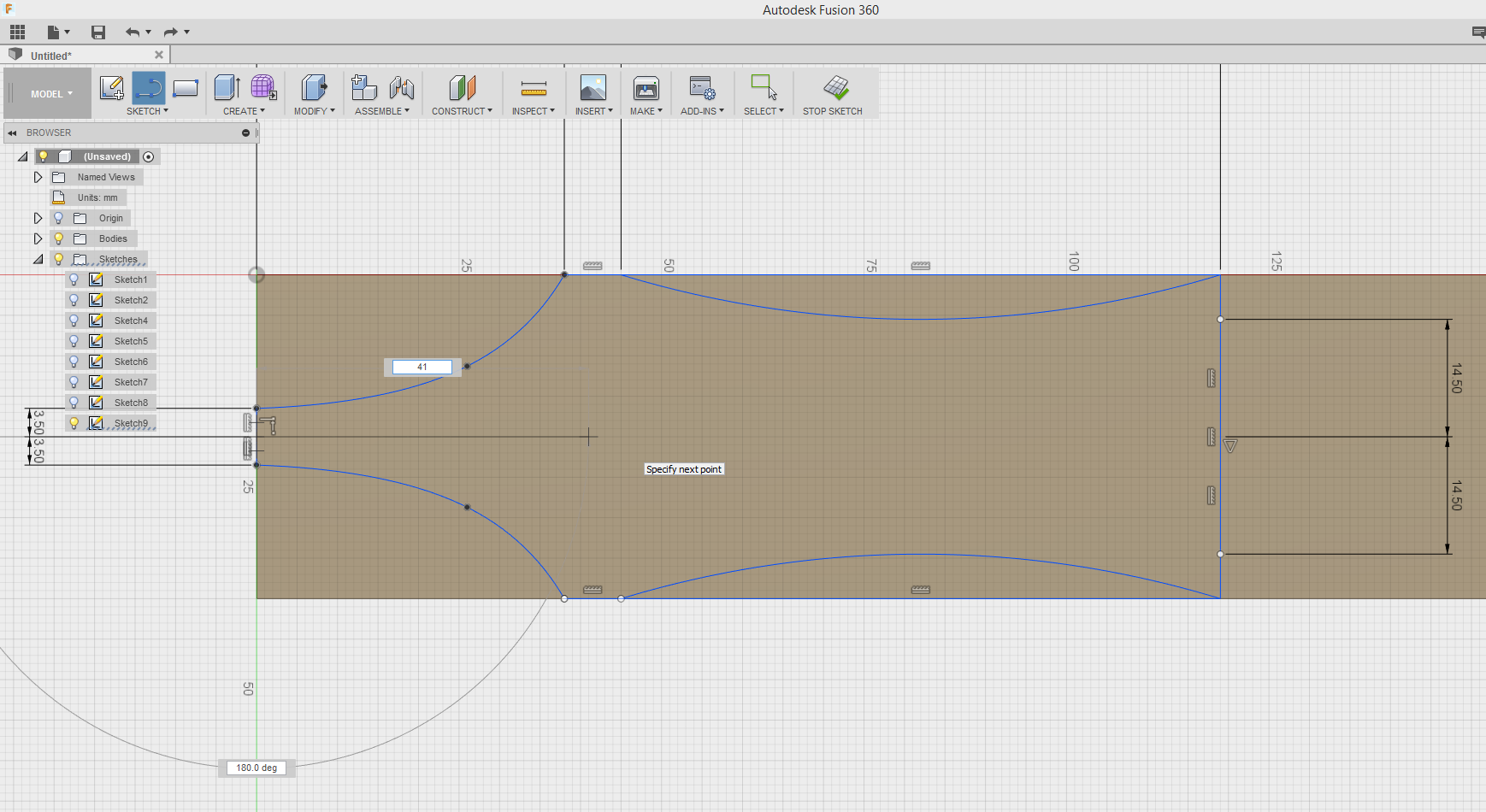Image resolution: width=1486 pixels, height=812 pixels.
Task: Expand the Named Views folder
Action: [38, 177]
